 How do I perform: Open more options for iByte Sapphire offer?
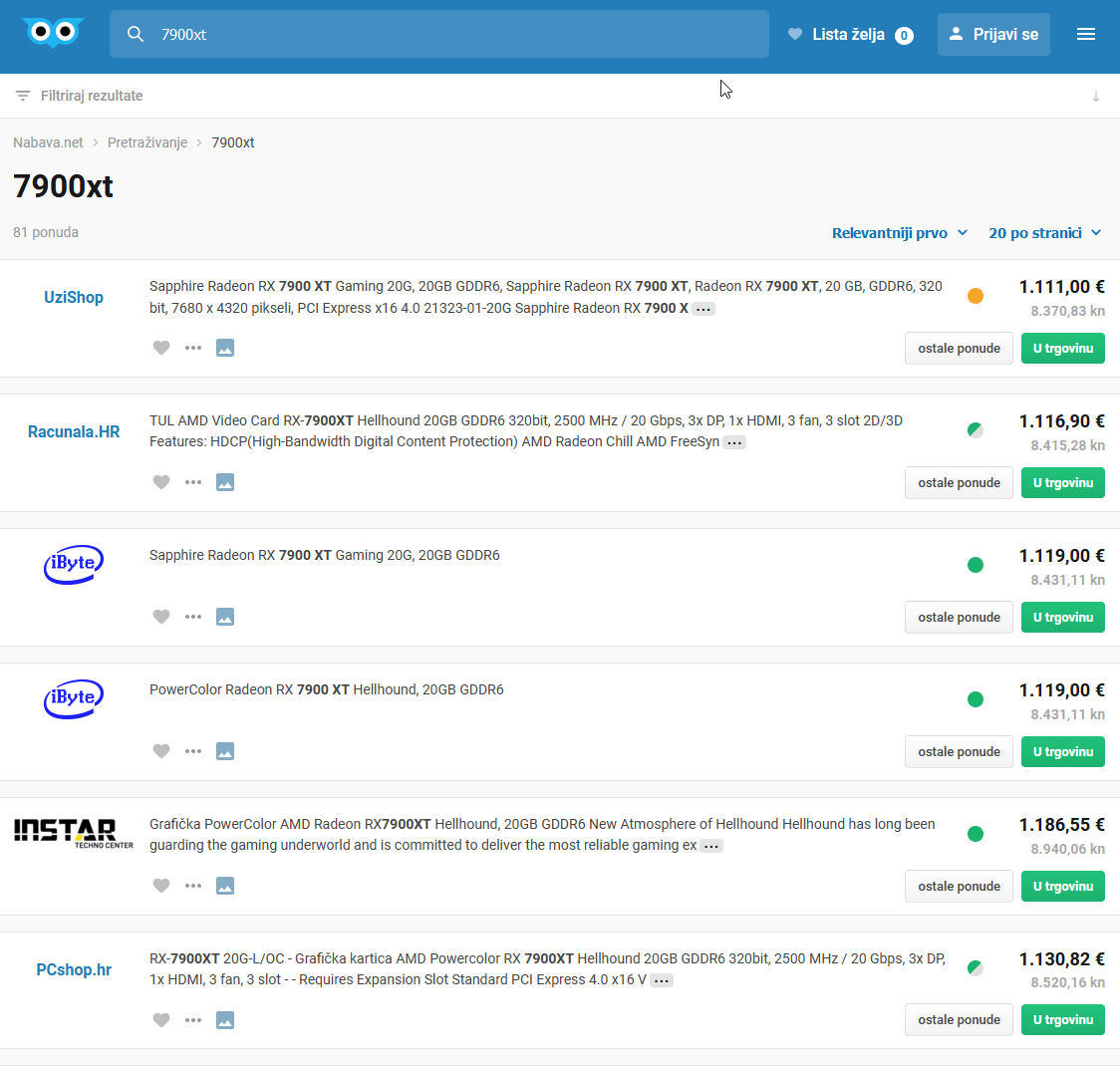193,617
